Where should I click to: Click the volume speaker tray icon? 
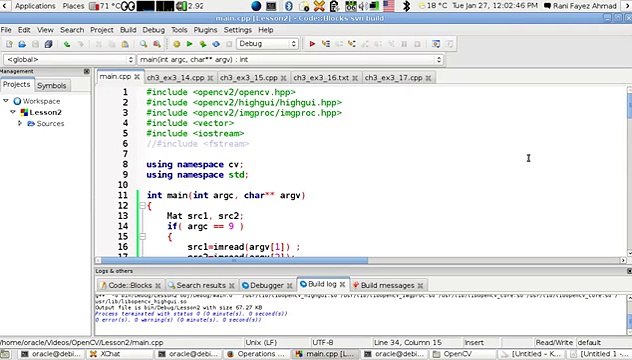[x=362, y=6]
